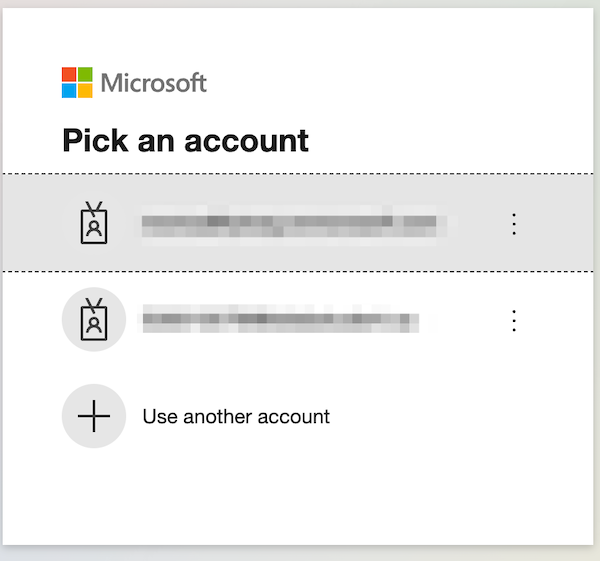This screenshot has height=561, width=600.
Task: Select the second account's circular badge icon
Action: click(x=94, y=320)
